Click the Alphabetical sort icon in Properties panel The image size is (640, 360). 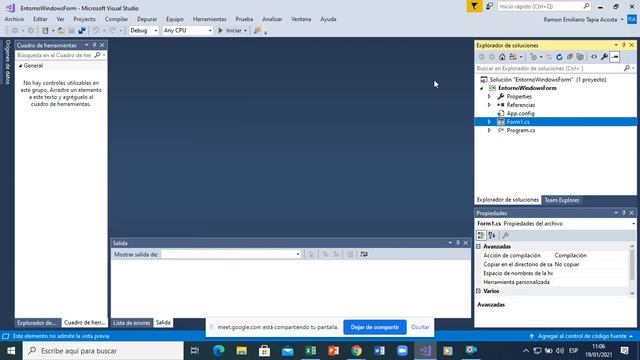coord(492,236)
